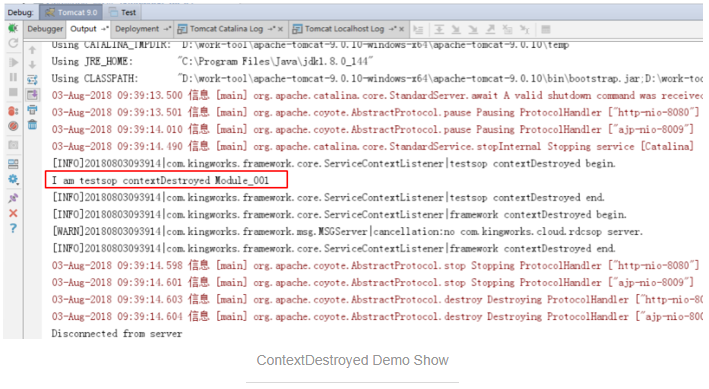The height and width of the screenshot is (389, 709).
Task: Click the red X close icon
Action: pos(13,213)
